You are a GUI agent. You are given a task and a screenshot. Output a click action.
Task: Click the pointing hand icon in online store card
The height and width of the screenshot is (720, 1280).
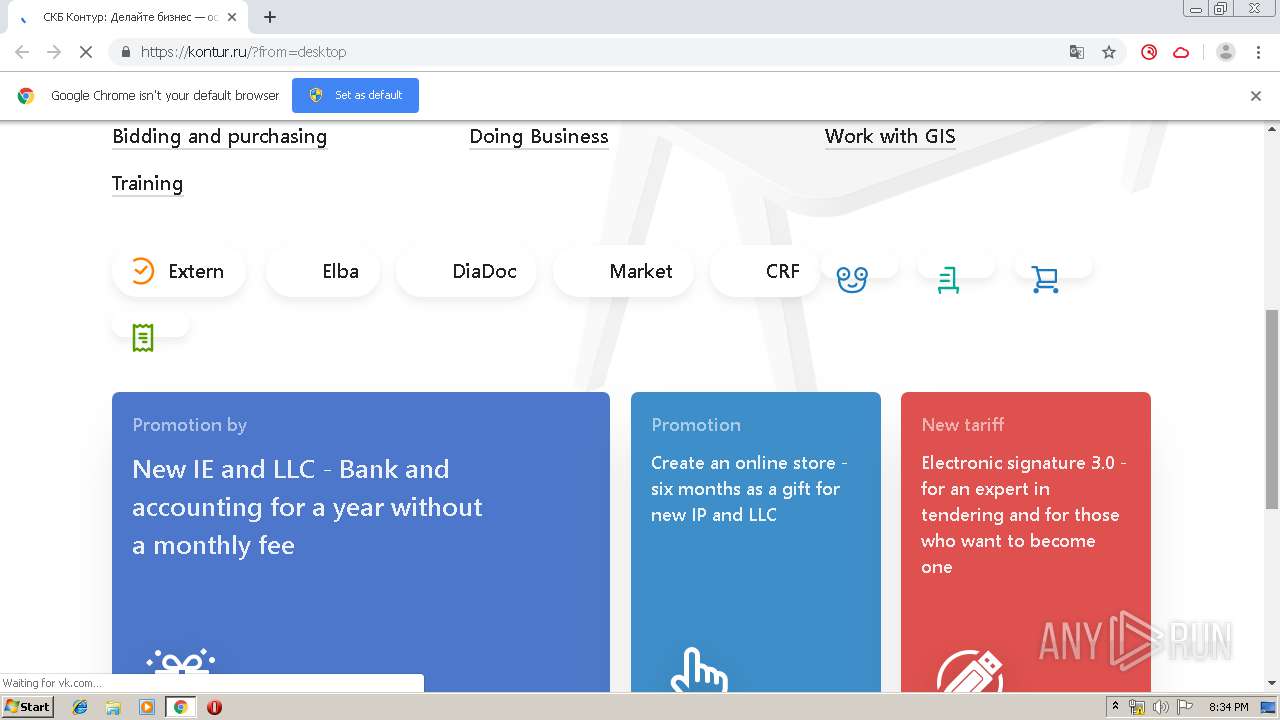coord(698,670)
